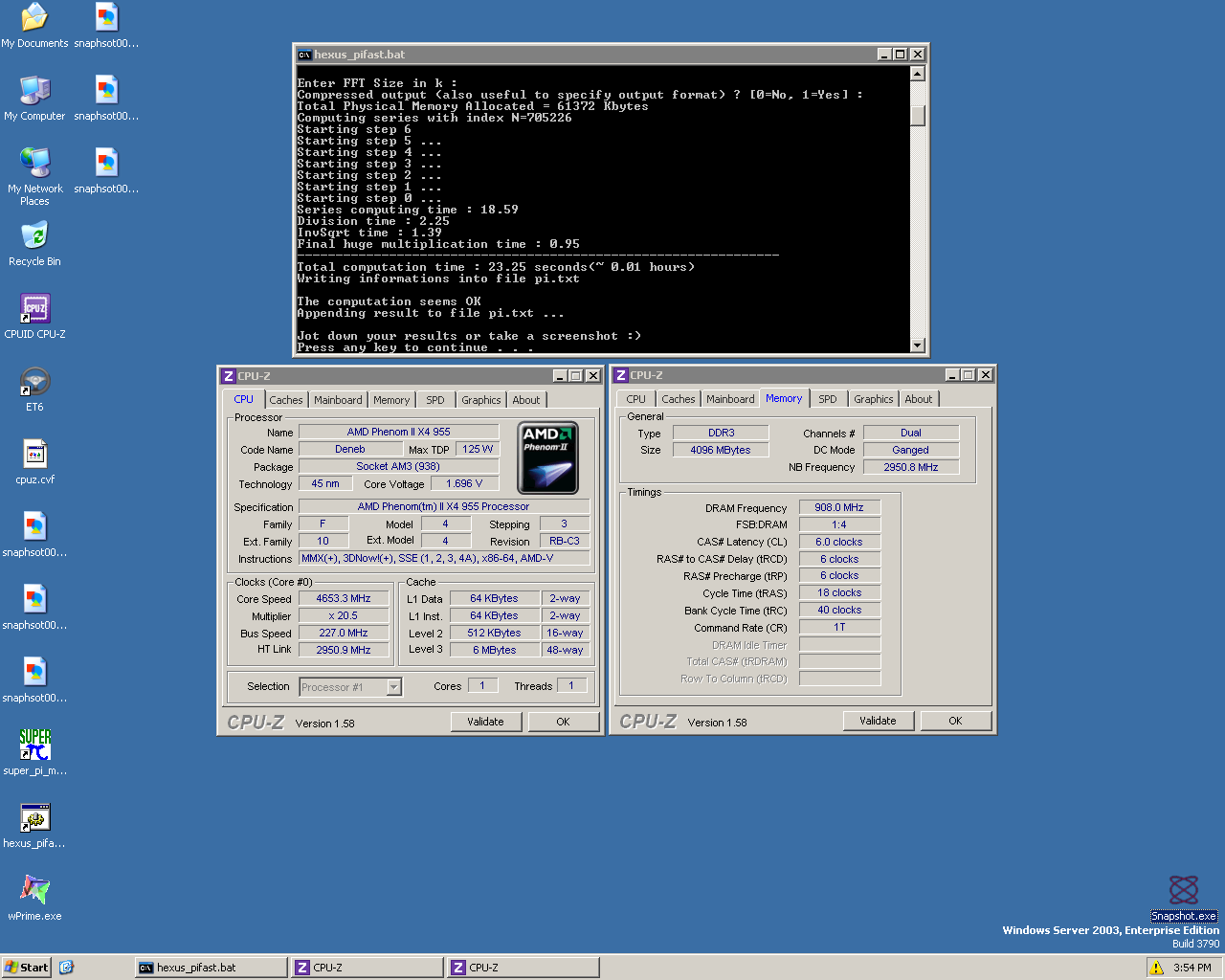Image resolution: width=1225 pixels, height=980 pixels.
Task: Open SPD tab in Processor CPU-Z window
Action: tap(435, 400)
